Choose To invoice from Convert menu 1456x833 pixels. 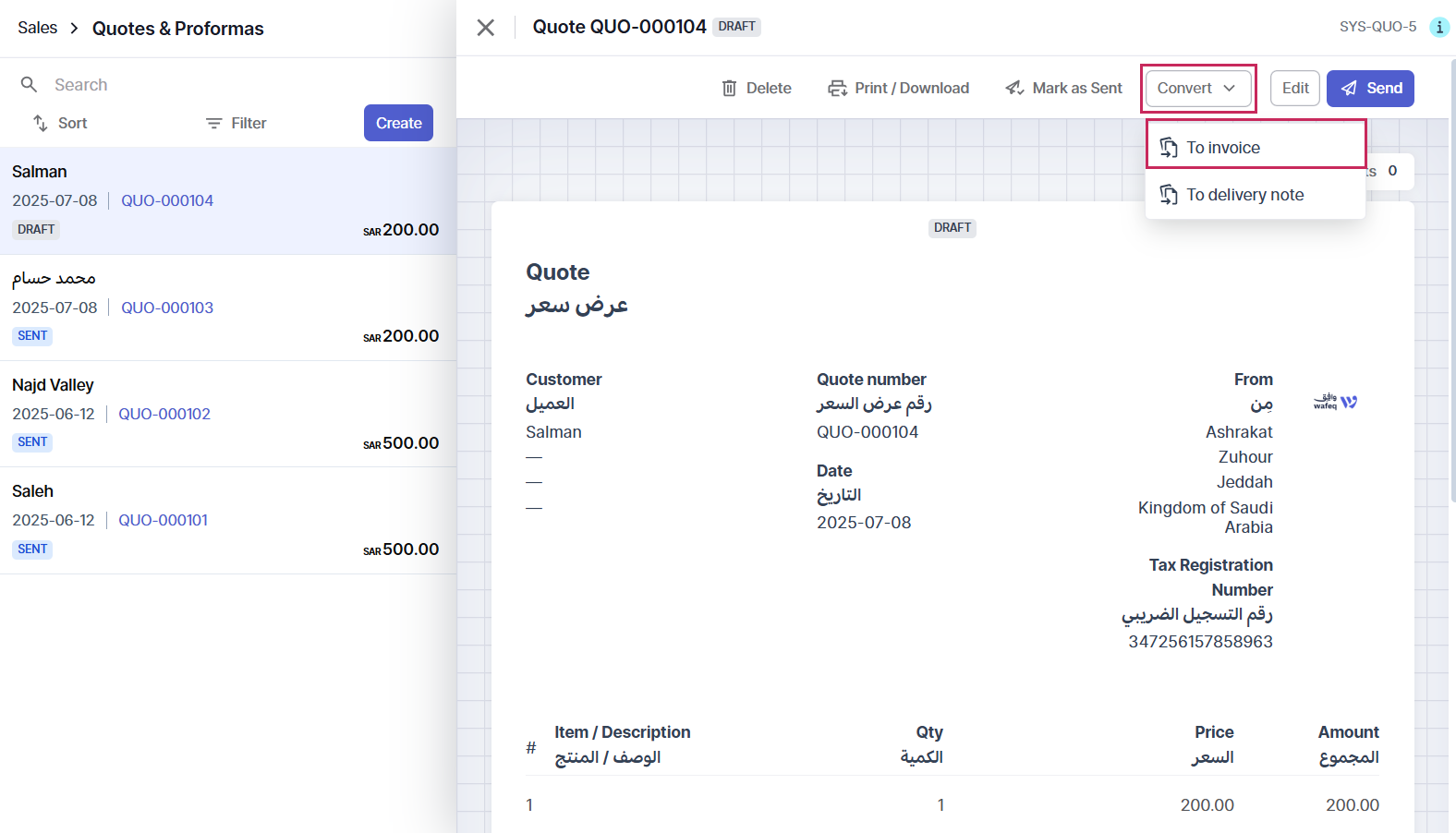click(1222, 148)
